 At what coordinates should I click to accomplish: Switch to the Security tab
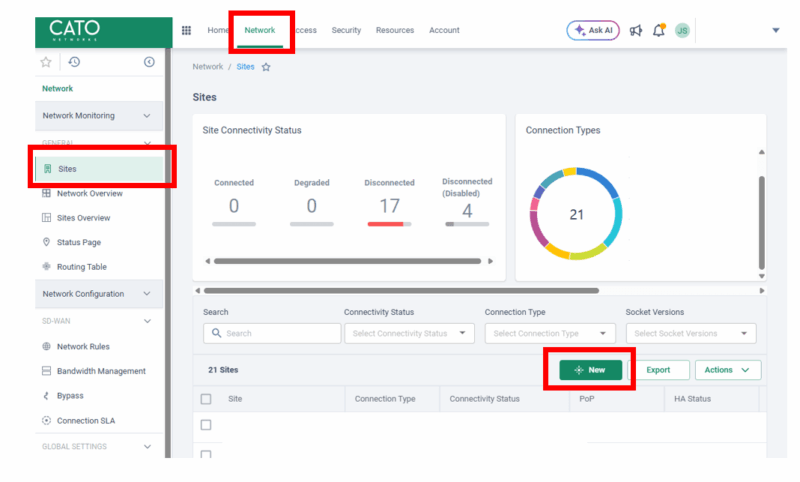tap(346, 30)
